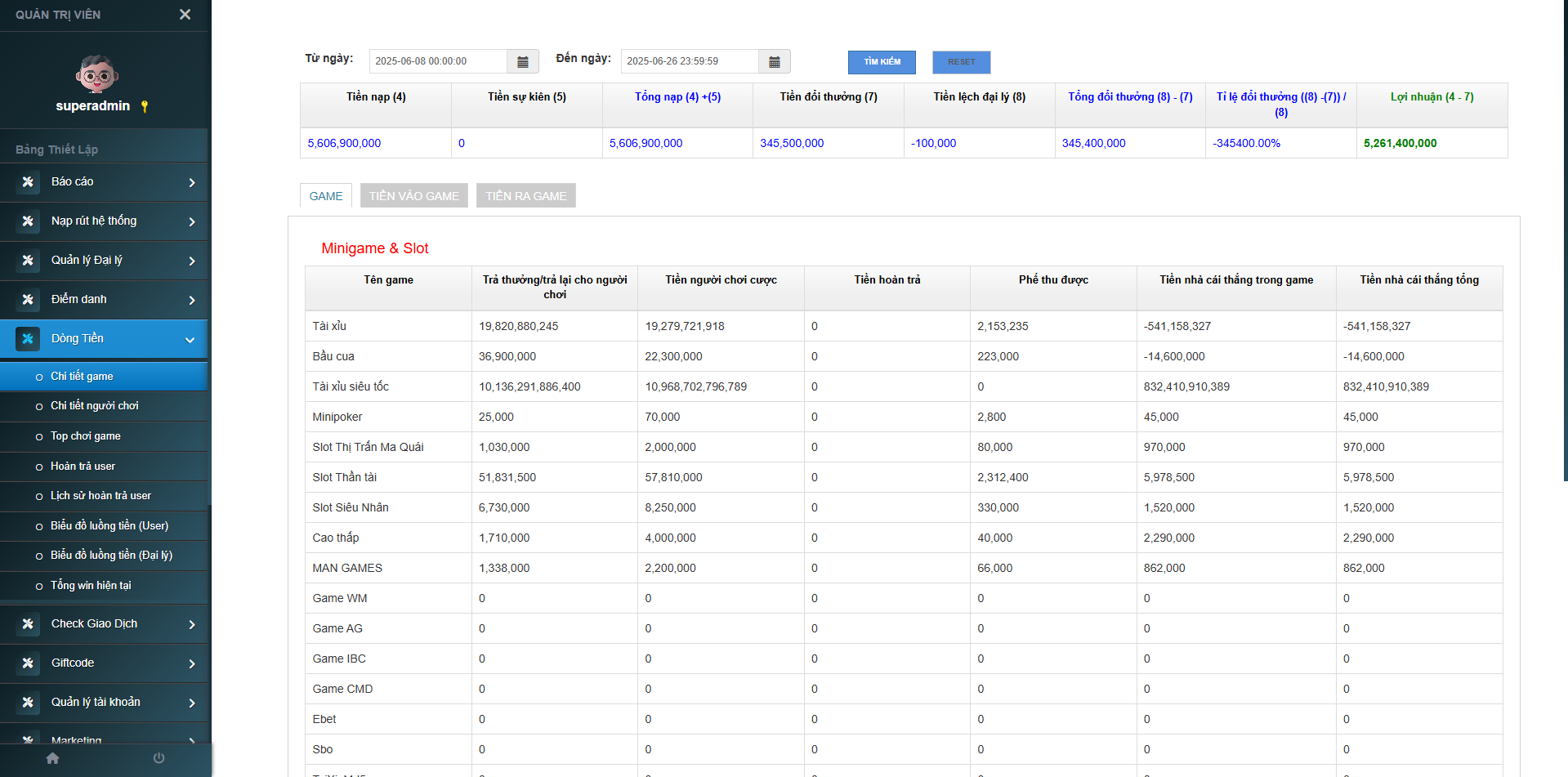Switch to TIỀN VÀO GAME tab
This screenshot has width=1568, height=777.
[414, 196]
